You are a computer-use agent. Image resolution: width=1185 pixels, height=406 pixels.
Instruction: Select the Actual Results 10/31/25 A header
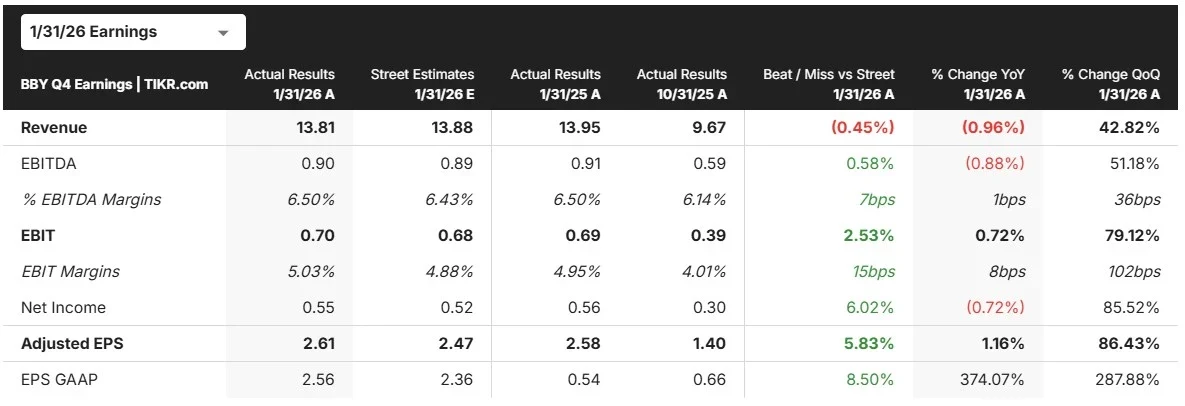coord(681,84)
